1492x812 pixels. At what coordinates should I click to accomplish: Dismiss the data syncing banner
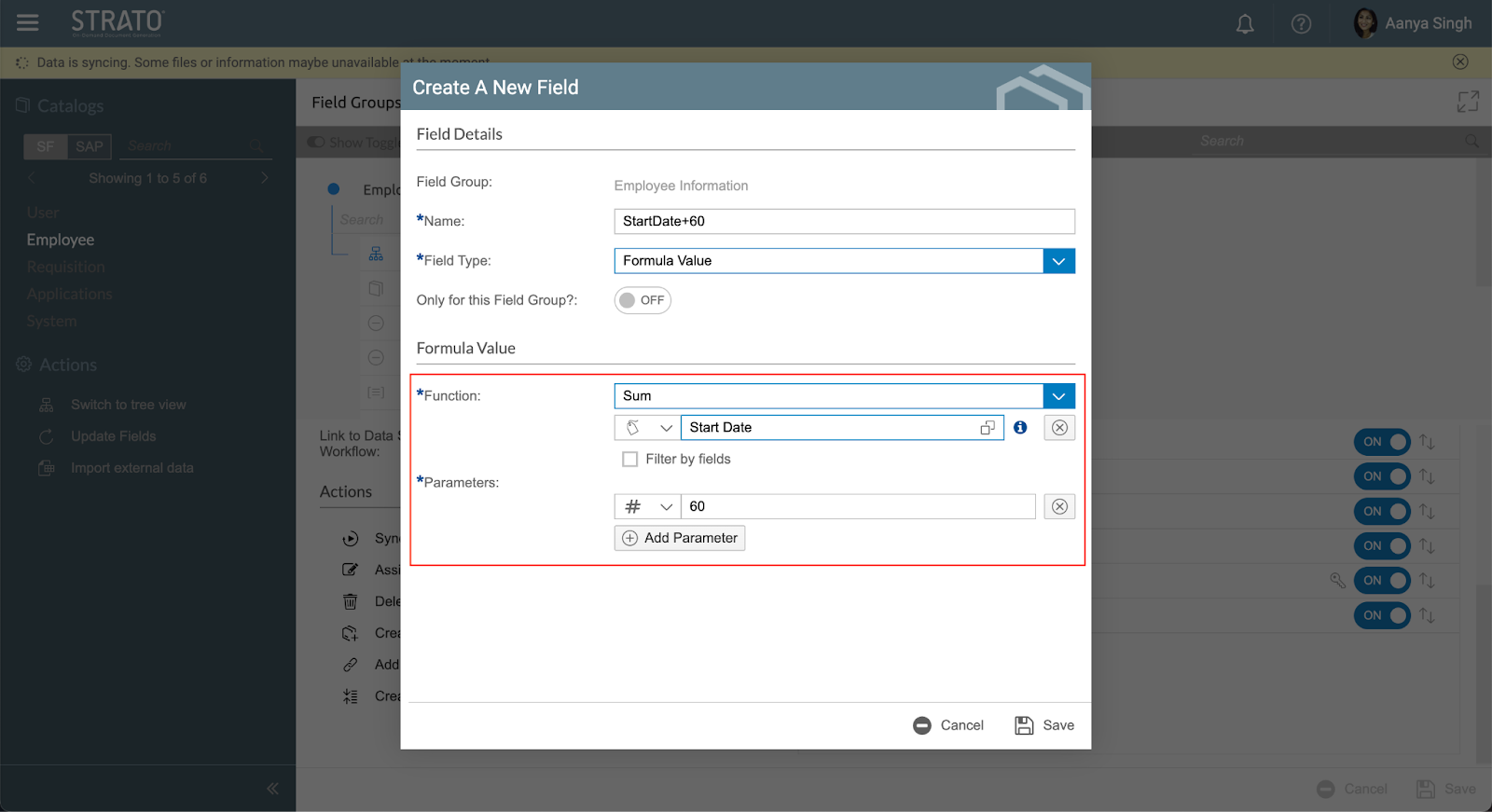tap(1460, 62)
